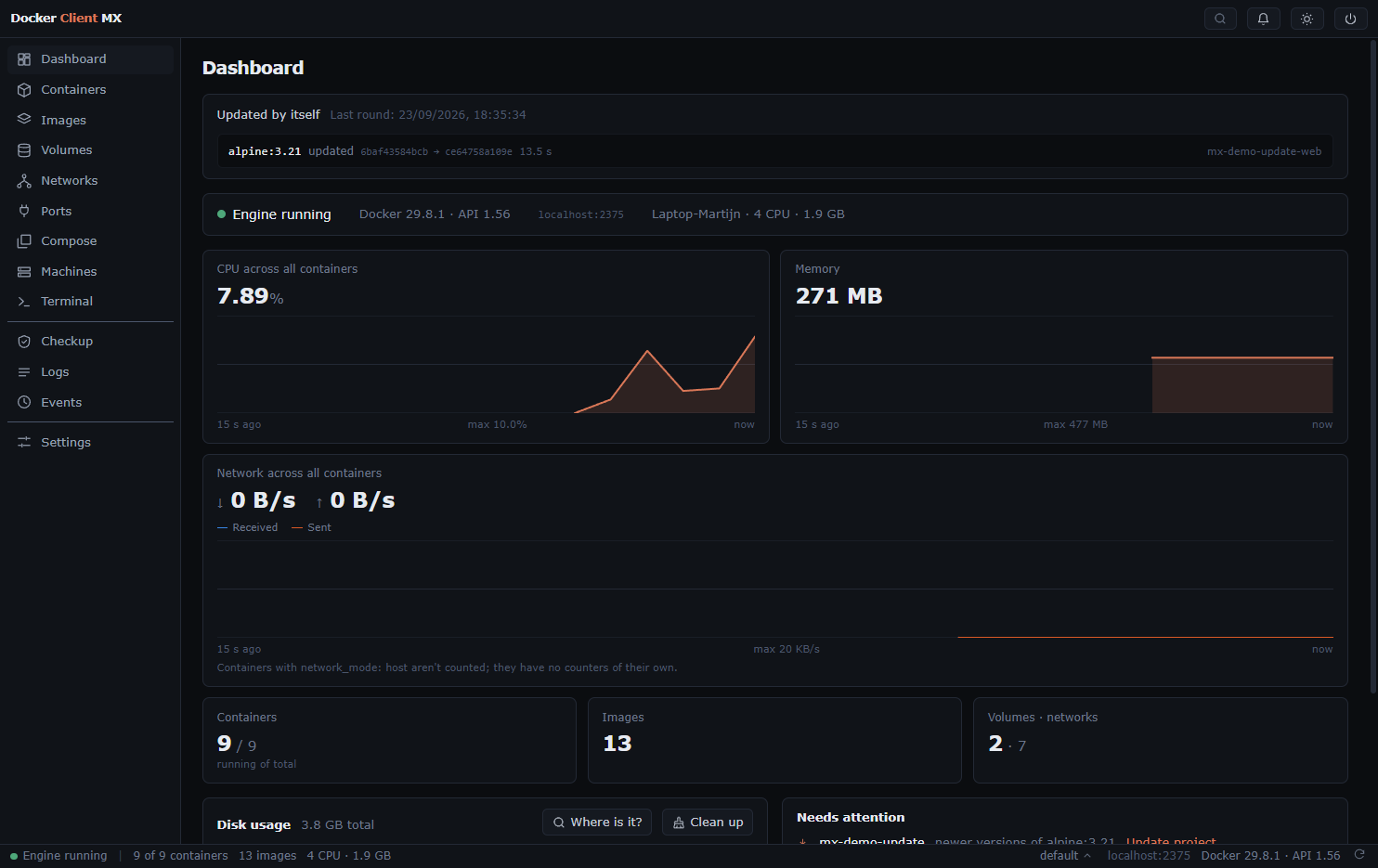Viewport: 1378px width, 868px height.
Task: Click "Docker 29.8.1 · API 1.56" in status bar
Action: point(1270,855)
